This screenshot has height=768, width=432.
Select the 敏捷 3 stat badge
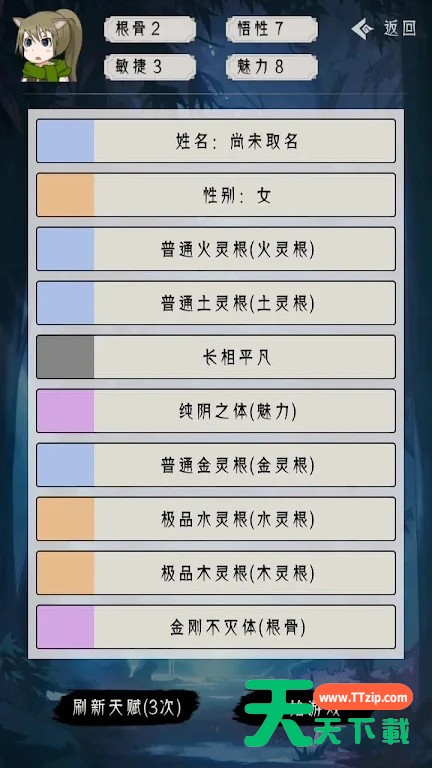[x=150, y=67]
